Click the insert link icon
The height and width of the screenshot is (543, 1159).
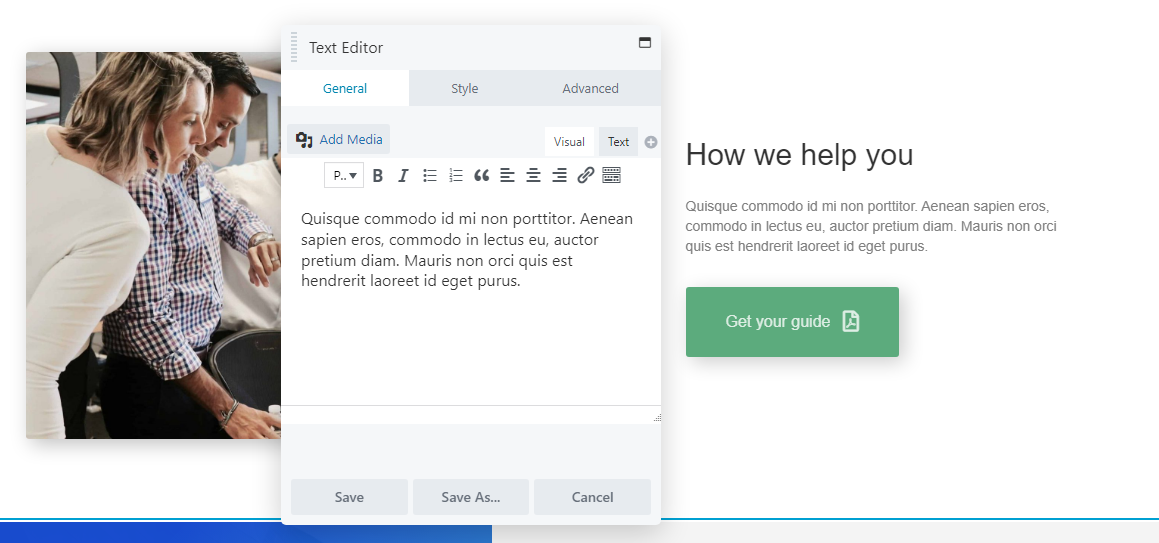[x=586, y=176]
